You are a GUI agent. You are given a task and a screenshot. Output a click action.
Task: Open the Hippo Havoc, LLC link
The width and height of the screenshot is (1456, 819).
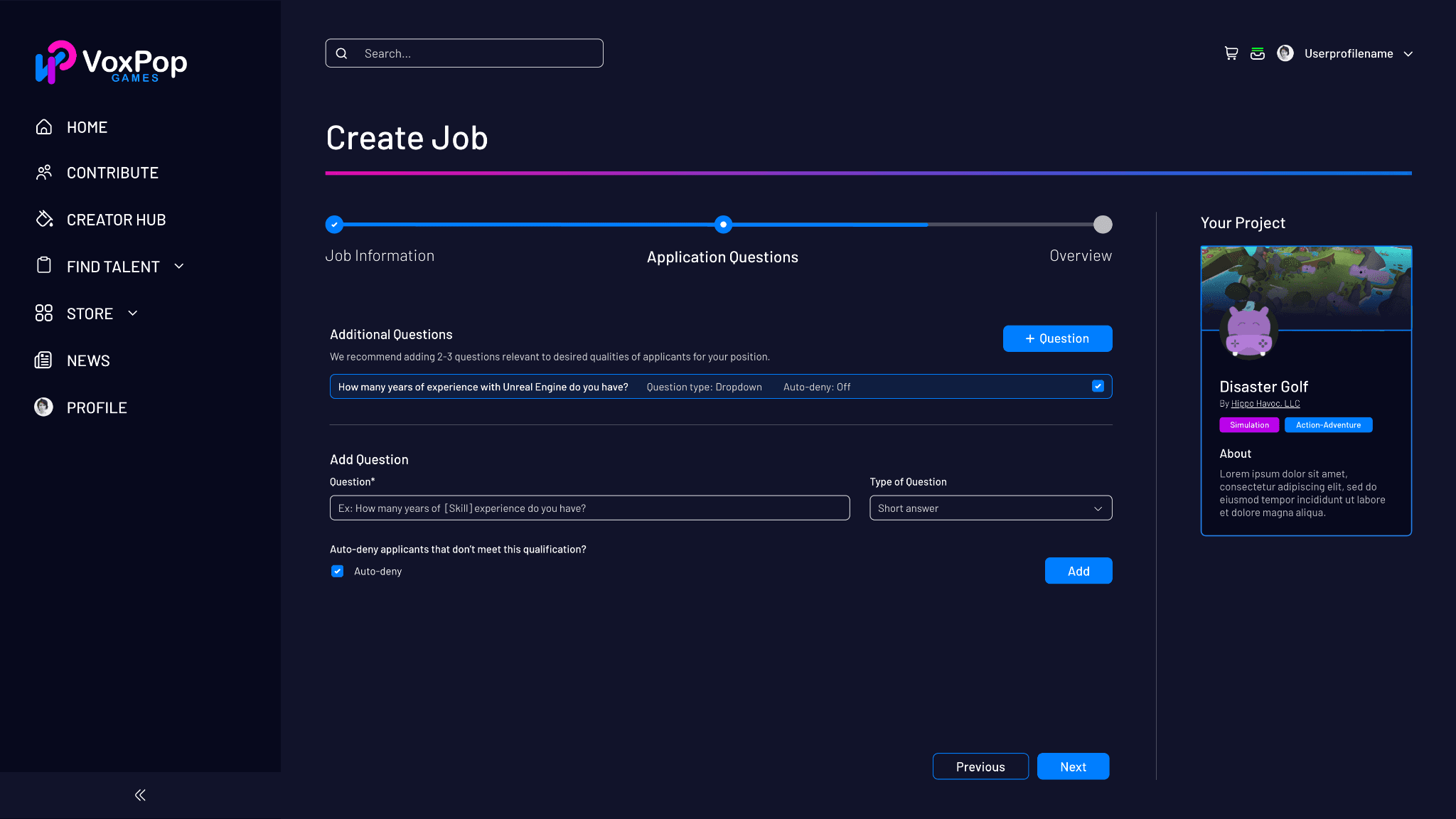click(1265, 404)
